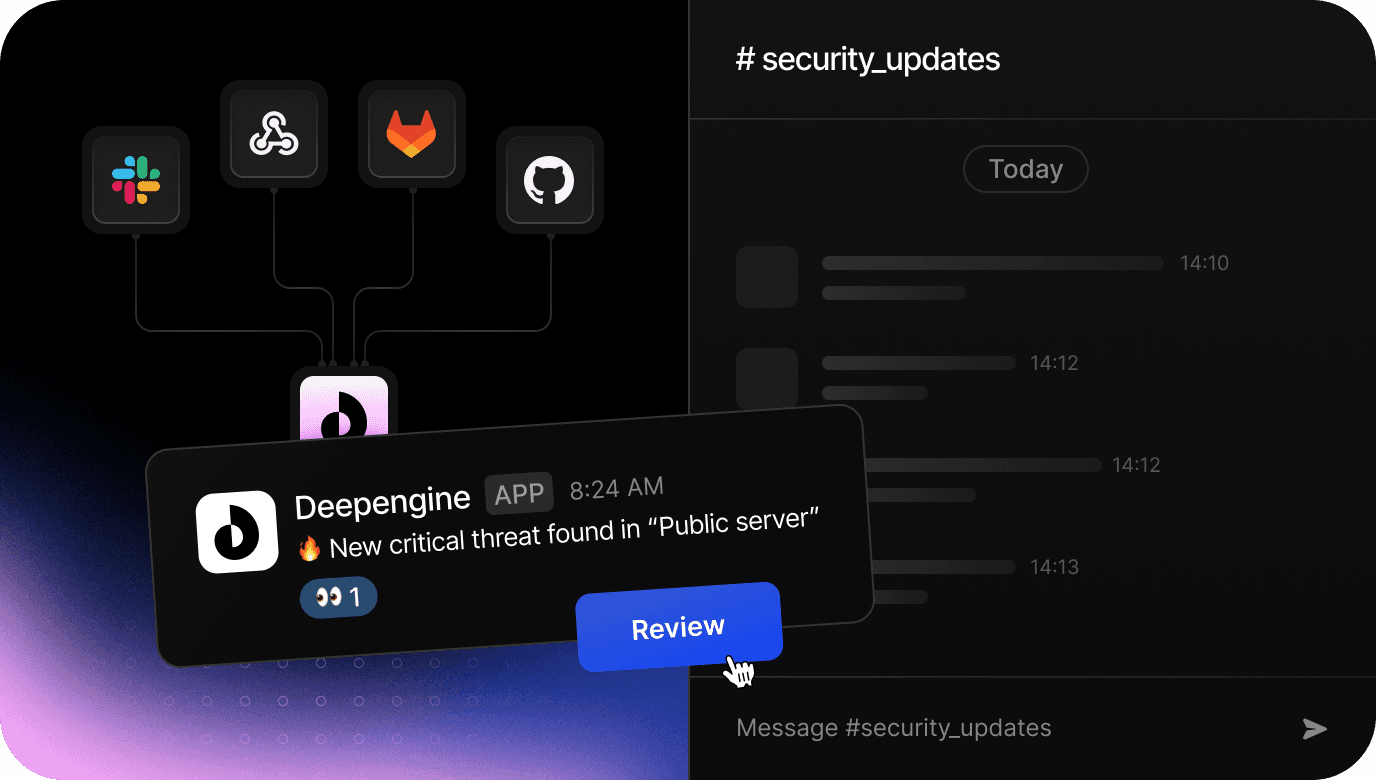Click the Deepengine logo in the notification card
This screenshot has height=780, width=1376.
tap(237, 531)
